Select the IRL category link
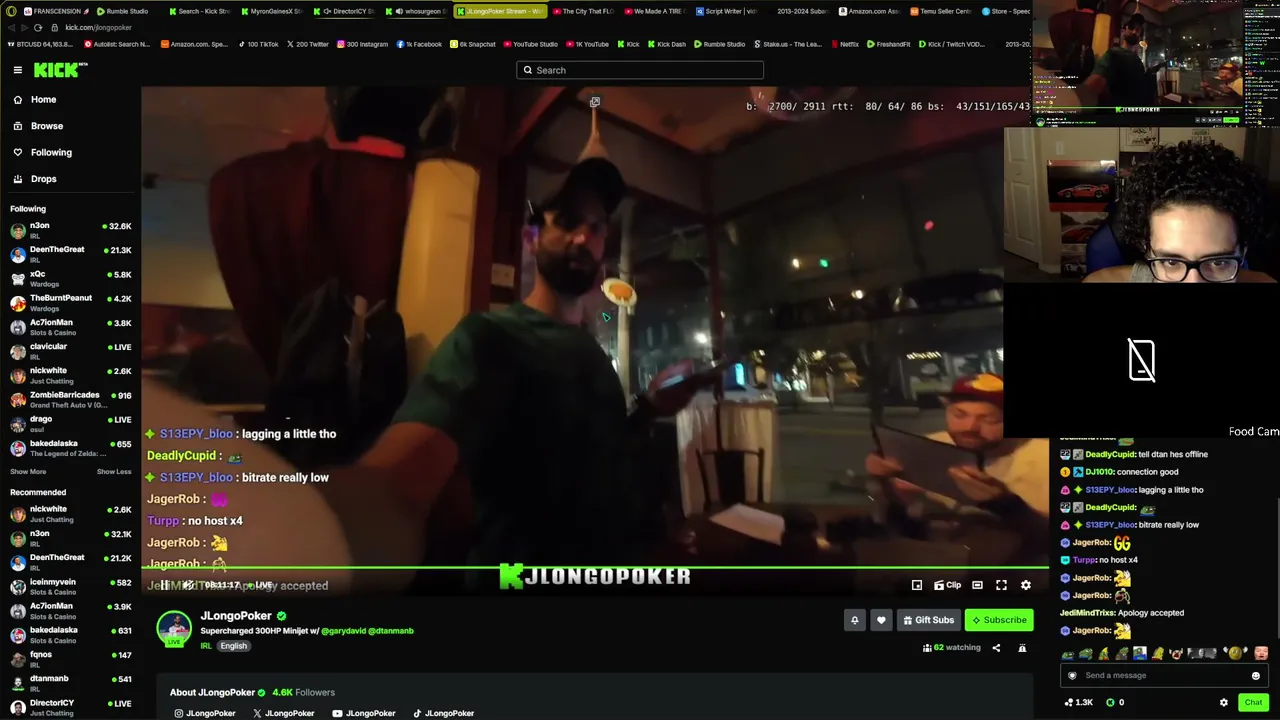The image size is (1280, 720). 206,646
